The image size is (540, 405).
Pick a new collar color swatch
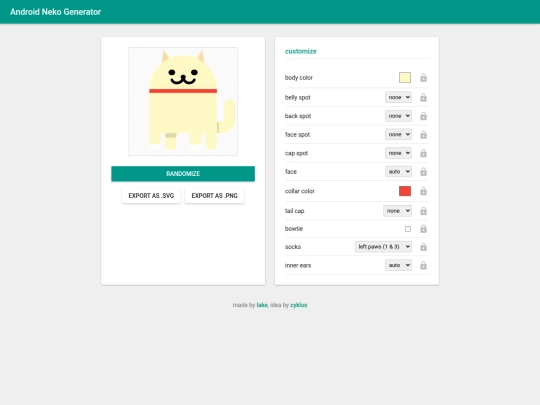click(x=405, y=191)
